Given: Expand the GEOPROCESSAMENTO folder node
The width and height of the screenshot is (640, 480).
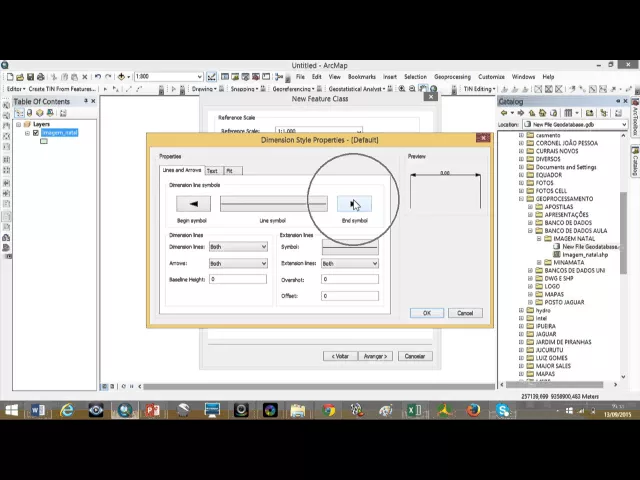Looking at the screenshot, I should pyautogui.click(x=521, y=199).
